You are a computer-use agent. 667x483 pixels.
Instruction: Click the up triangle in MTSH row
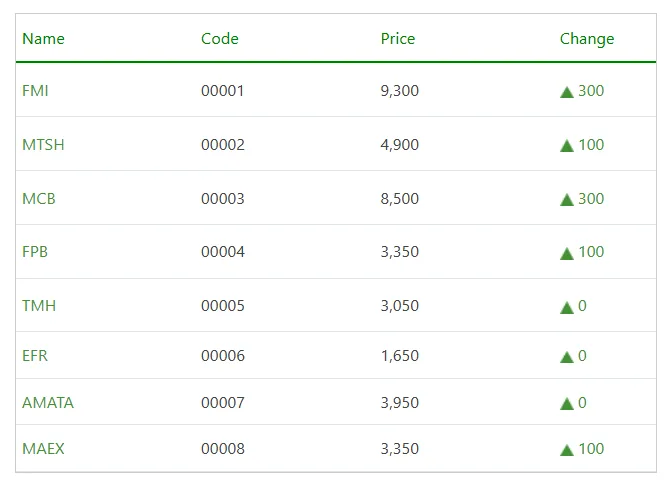point(567,146)
